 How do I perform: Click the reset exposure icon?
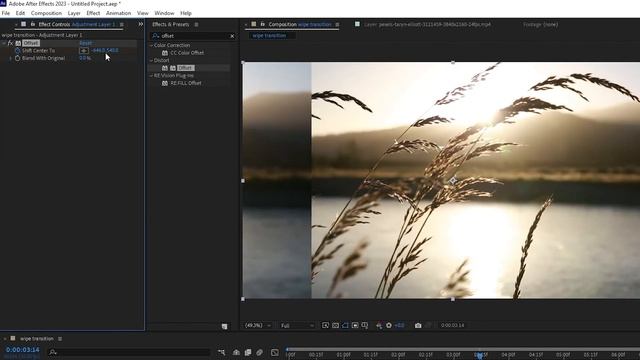click(x=389, y=325)
